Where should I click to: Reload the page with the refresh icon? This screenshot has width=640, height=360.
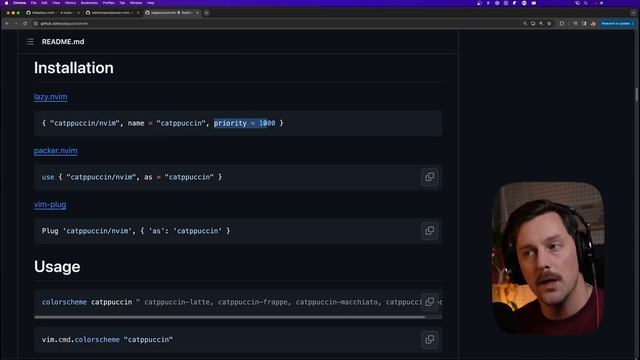click(25, 24)
